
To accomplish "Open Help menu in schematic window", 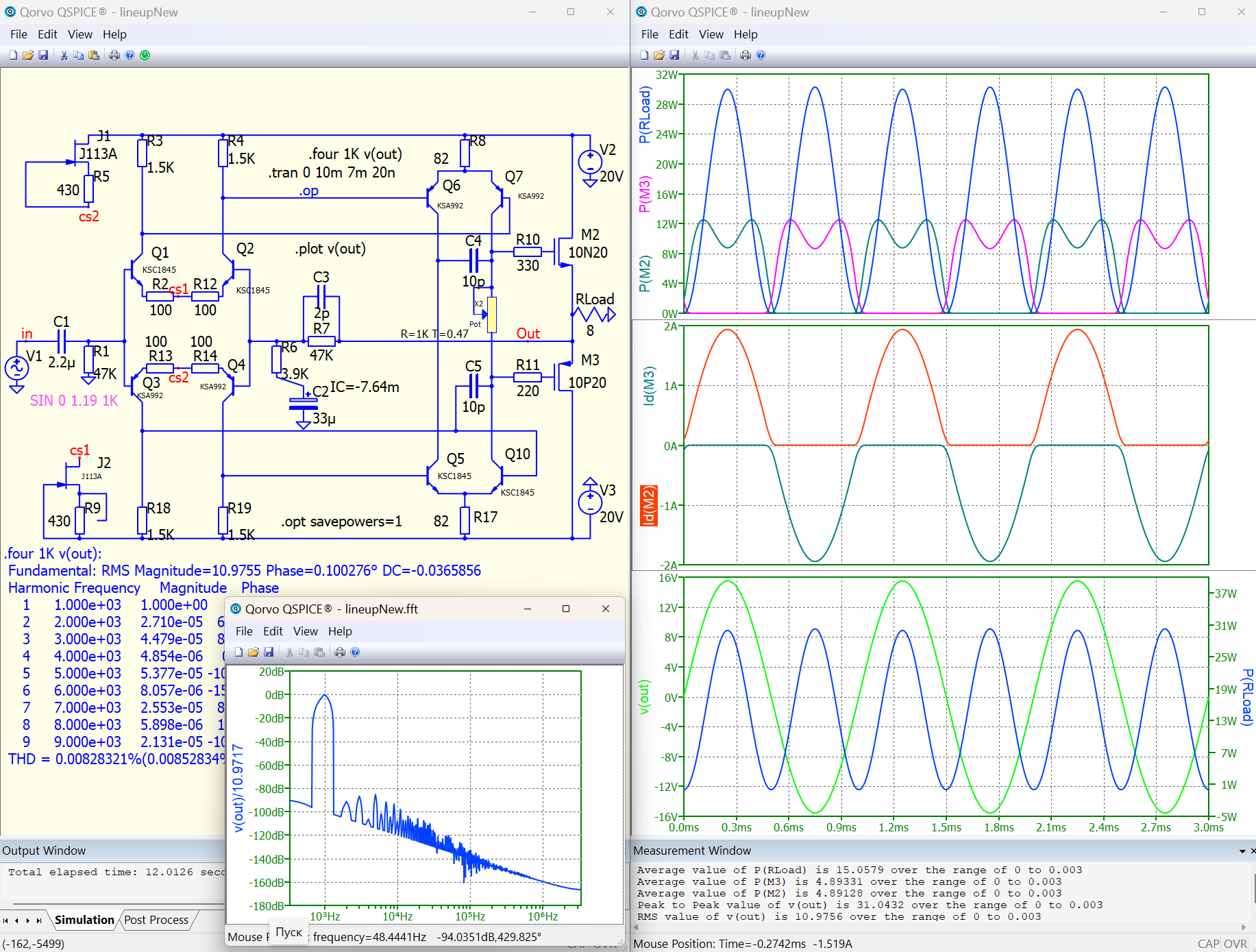I will tap(114, 34).
